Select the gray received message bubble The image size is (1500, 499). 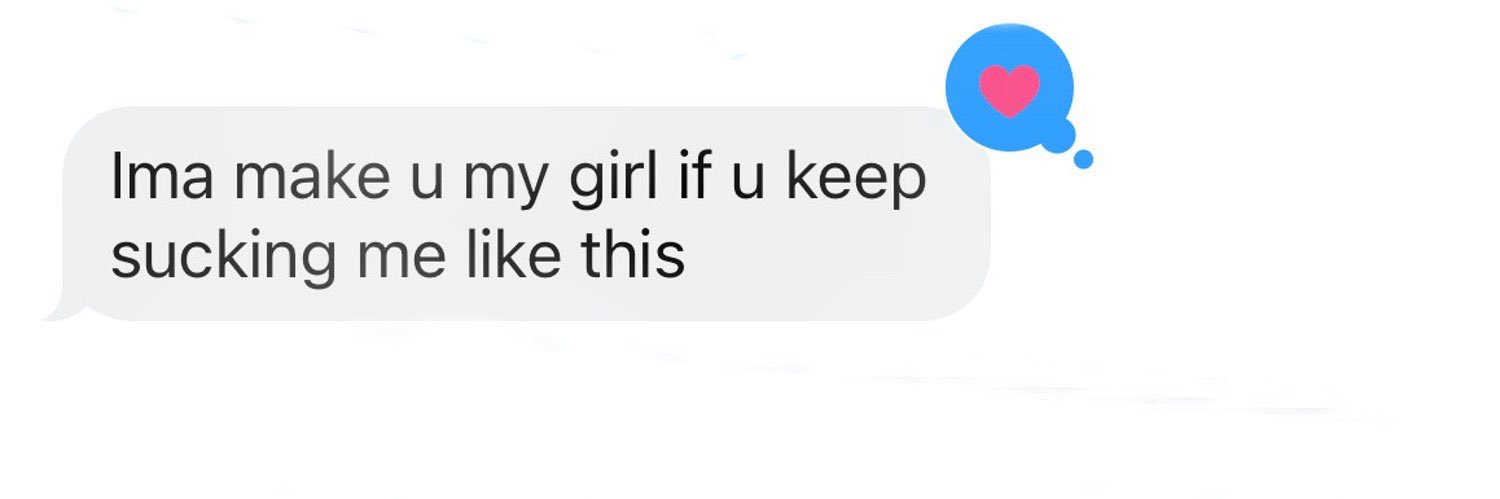point(516,214)
